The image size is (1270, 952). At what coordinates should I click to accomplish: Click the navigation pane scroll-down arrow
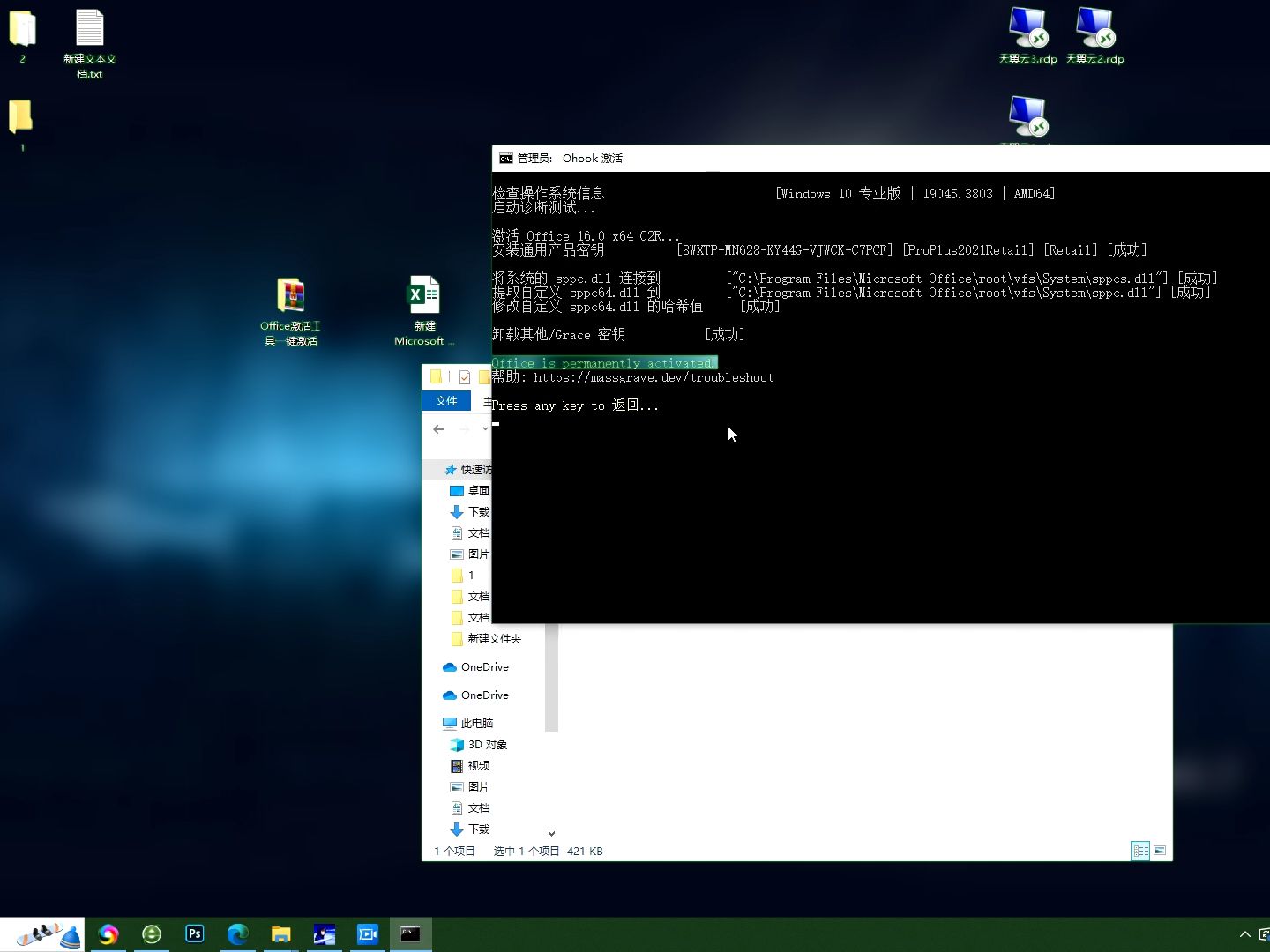coord(551,833)
